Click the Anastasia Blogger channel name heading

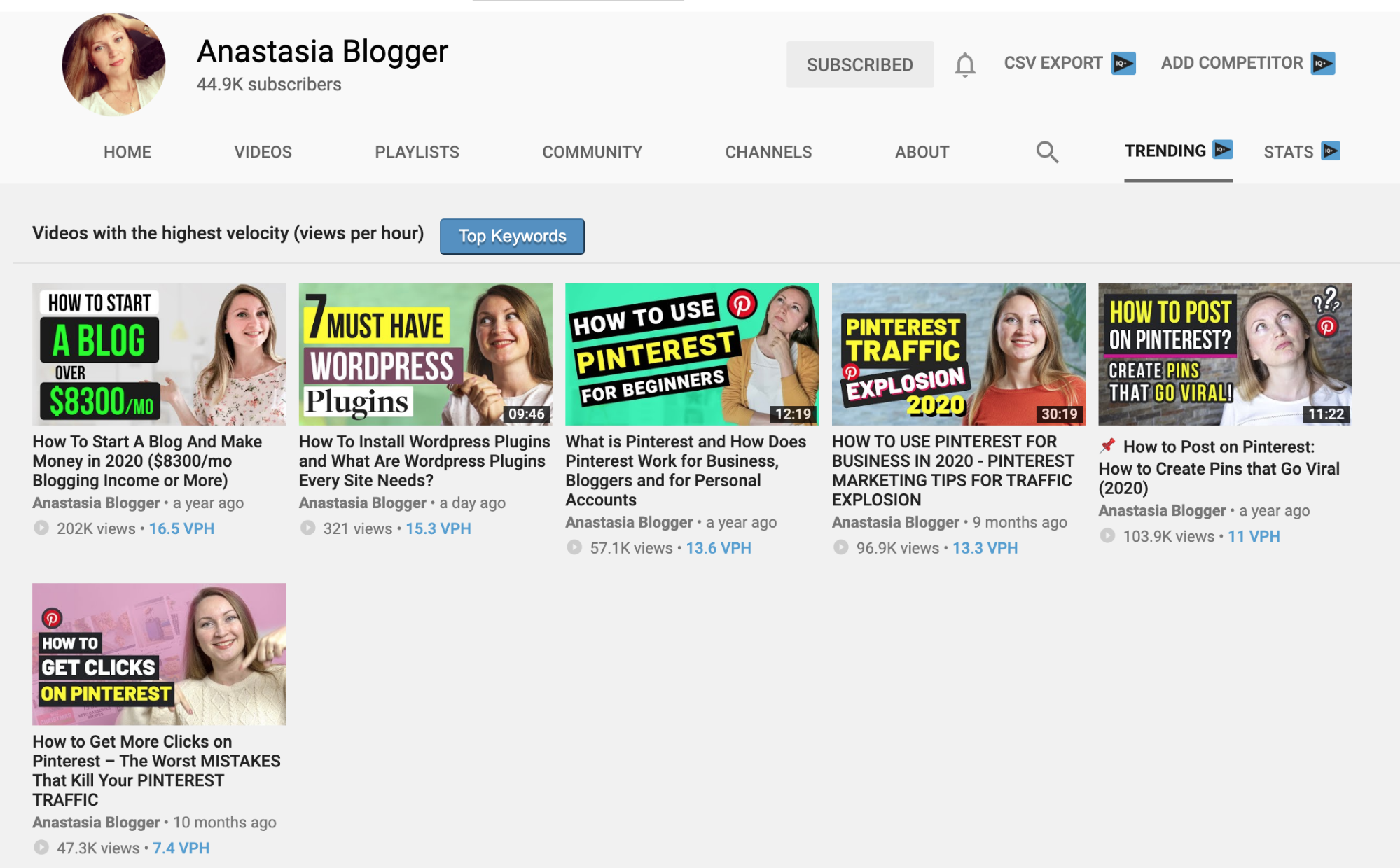tap(322, 52)
